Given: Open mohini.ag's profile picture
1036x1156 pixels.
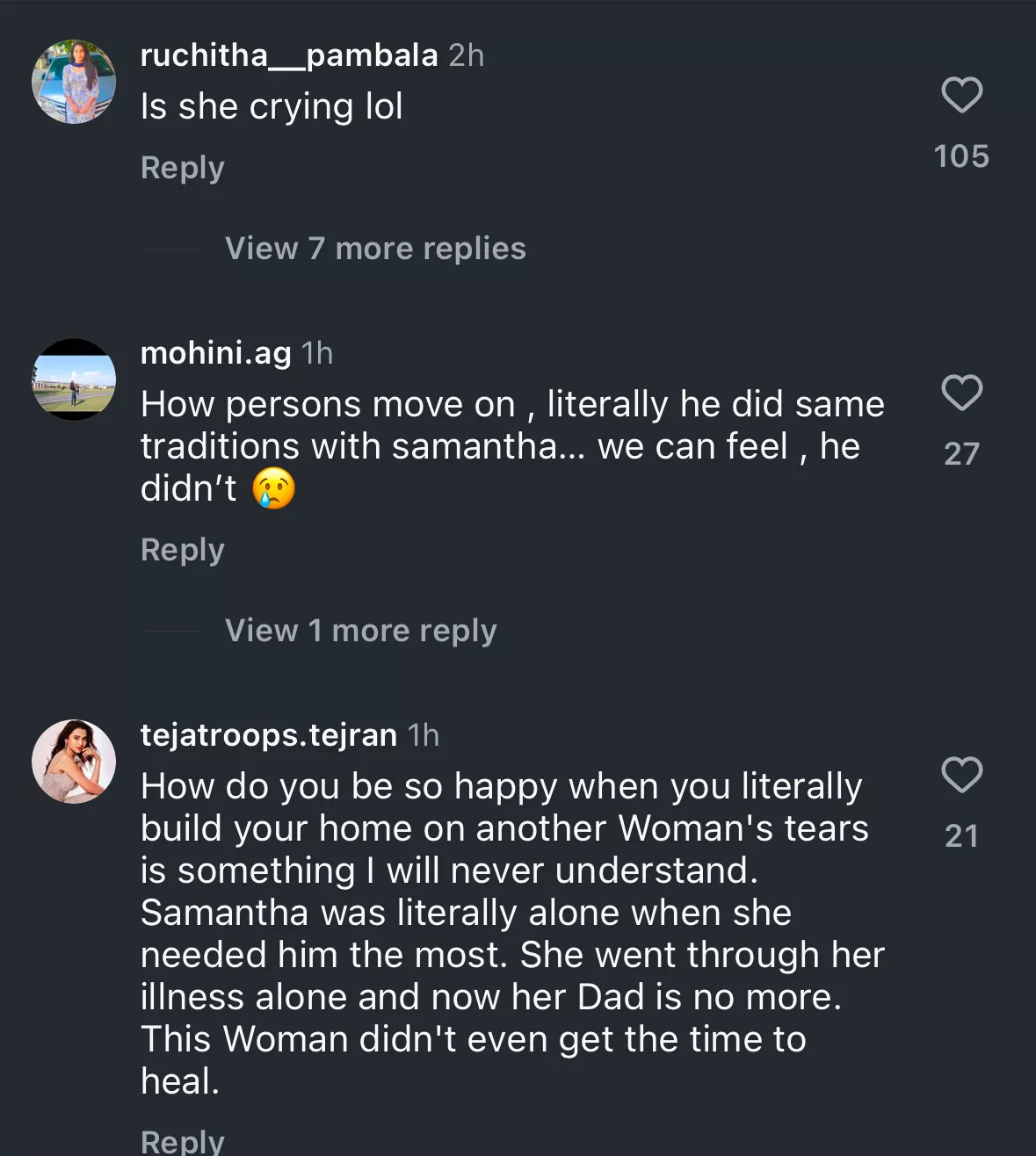Looking at the screenshot, I should pos(74,379).
